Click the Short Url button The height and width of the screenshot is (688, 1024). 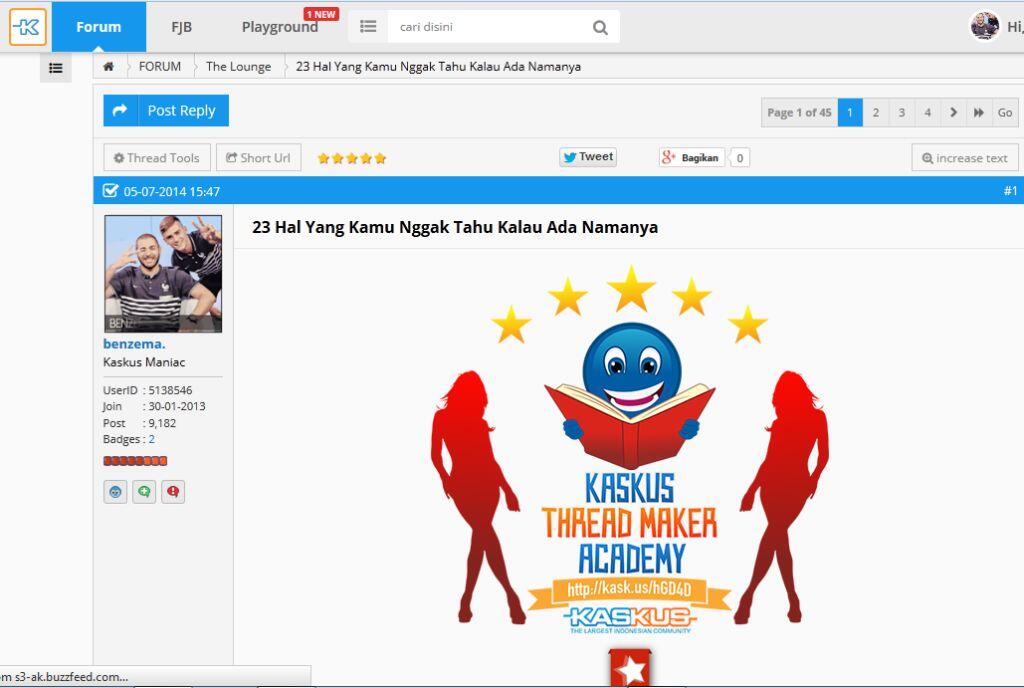coord(259,157)
